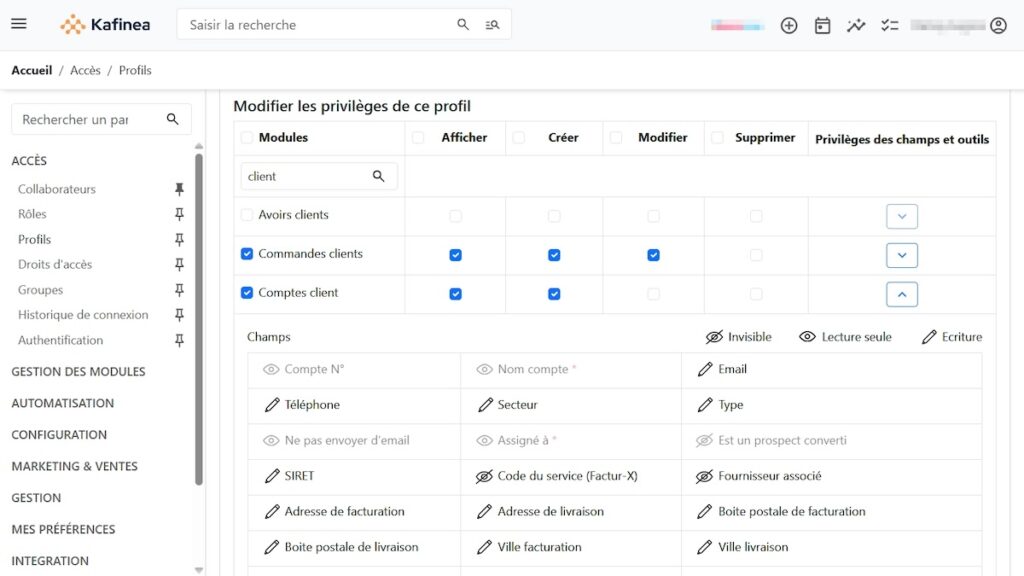Screen dimensions: 1024x576
Task: Pin the Collaborateurs sidebar item
Action: (179, 189)
